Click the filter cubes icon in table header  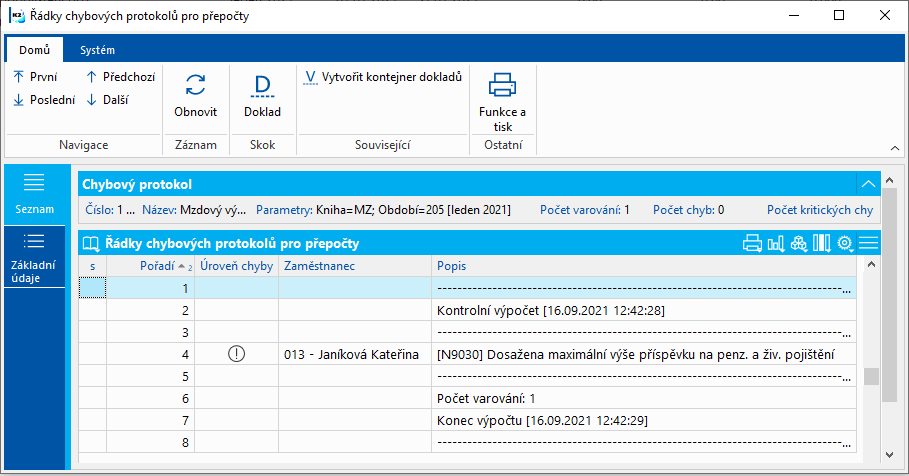pos(799,243)
